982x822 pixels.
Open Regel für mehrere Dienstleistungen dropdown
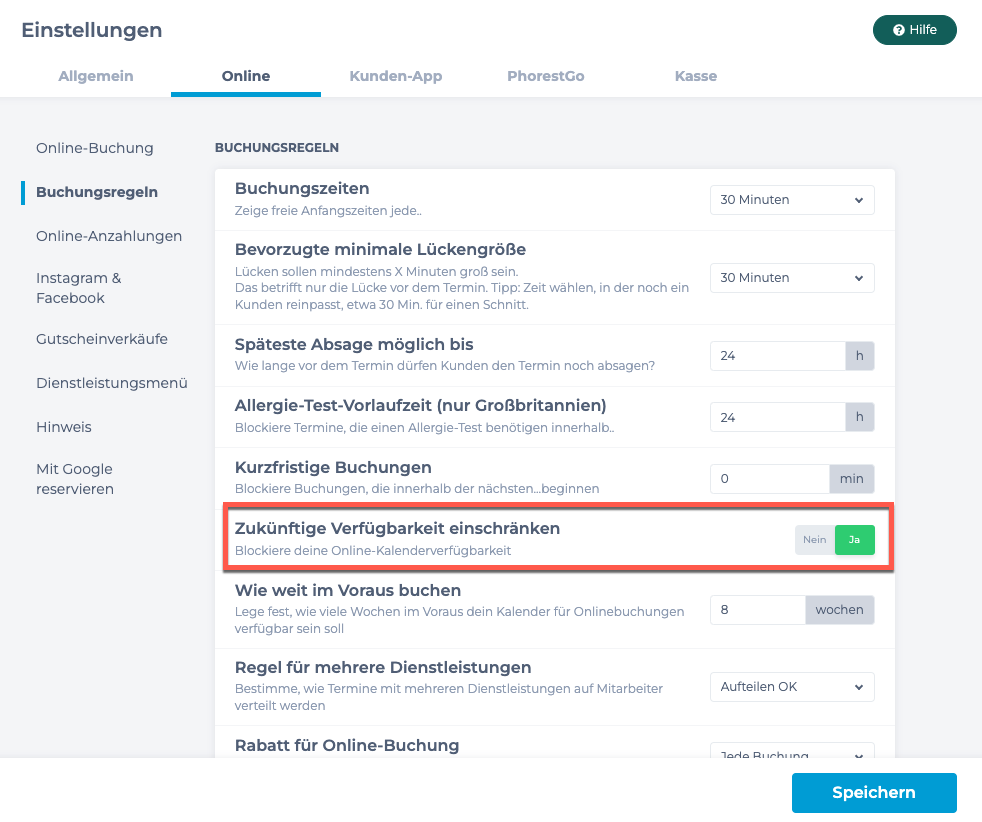click(792, 687)
